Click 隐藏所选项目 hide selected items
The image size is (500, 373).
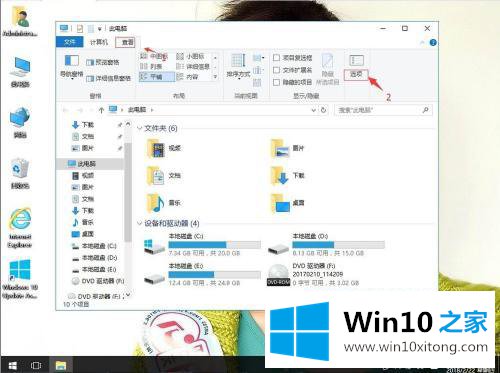(327, 71)
